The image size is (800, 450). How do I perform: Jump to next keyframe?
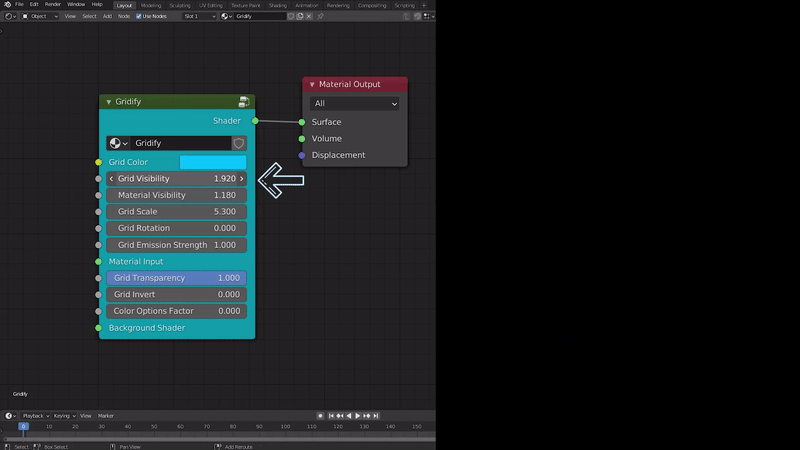pyautogui.click(x=367, y=416)
